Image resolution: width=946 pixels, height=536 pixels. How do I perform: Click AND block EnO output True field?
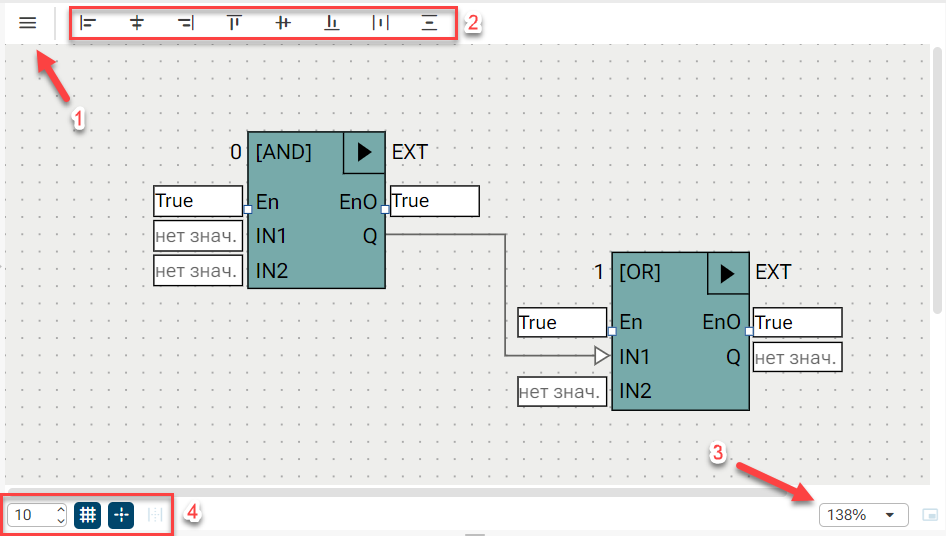[x=434, y=201]
